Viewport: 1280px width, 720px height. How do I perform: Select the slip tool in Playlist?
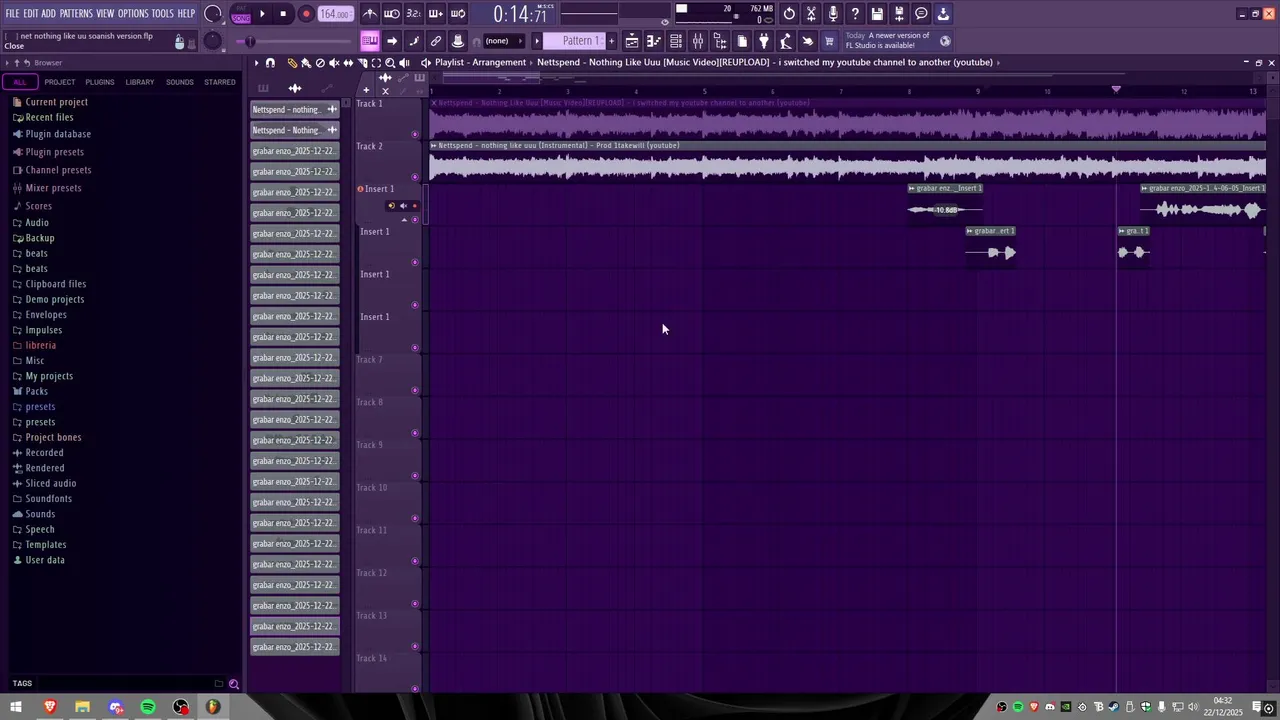[x=348, y=62]
